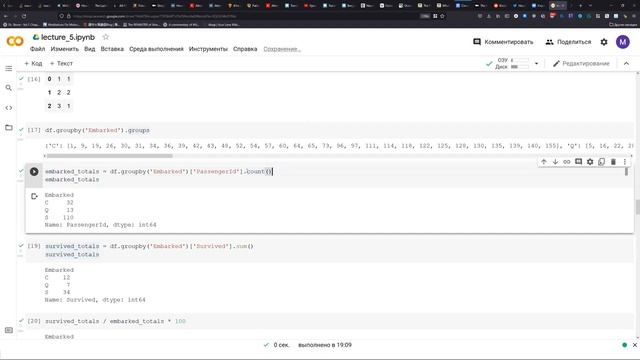The width and height of the screenshot is (640, 360).
Task: Expand the runtime connection dropdown arrow
Action: click(x=536, y=64)
